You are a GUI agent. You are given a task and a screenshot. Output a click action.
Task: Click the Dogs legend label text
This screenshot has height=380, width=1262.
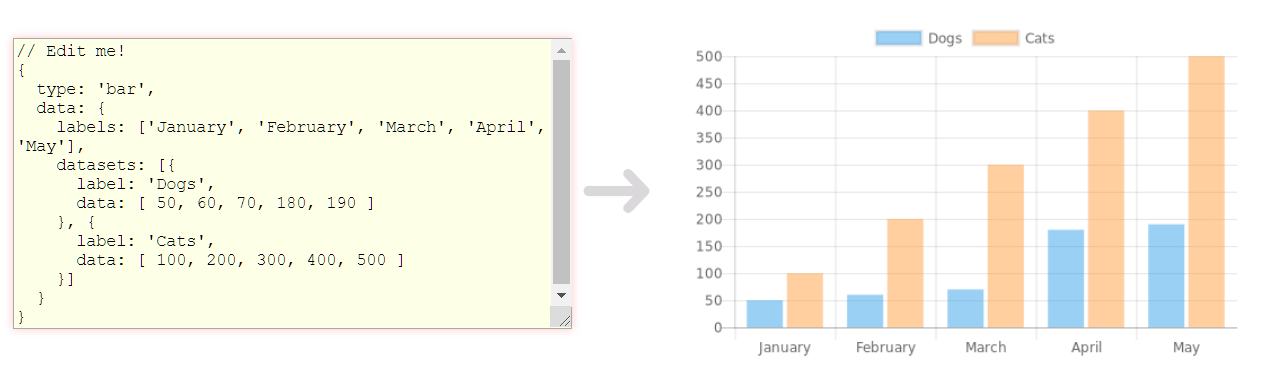[x=944, y=38]
